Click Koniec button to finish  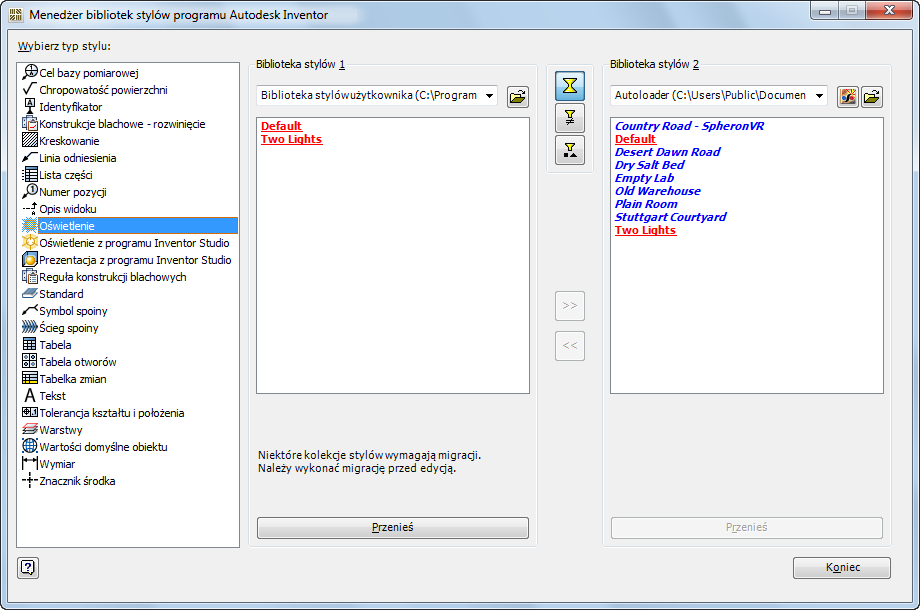[842, 567]
